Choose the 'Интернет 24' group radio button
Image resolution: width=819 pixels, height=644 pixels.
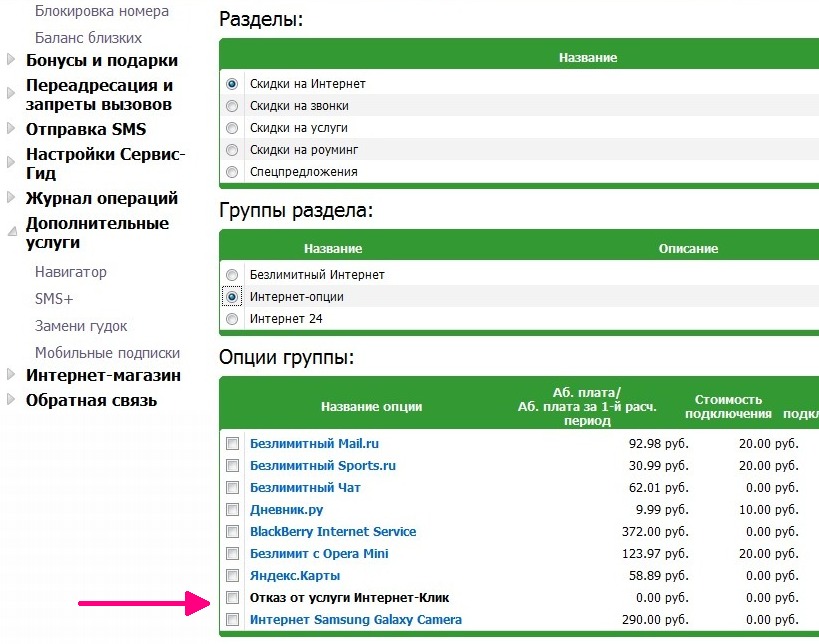(x=232, y=319)
